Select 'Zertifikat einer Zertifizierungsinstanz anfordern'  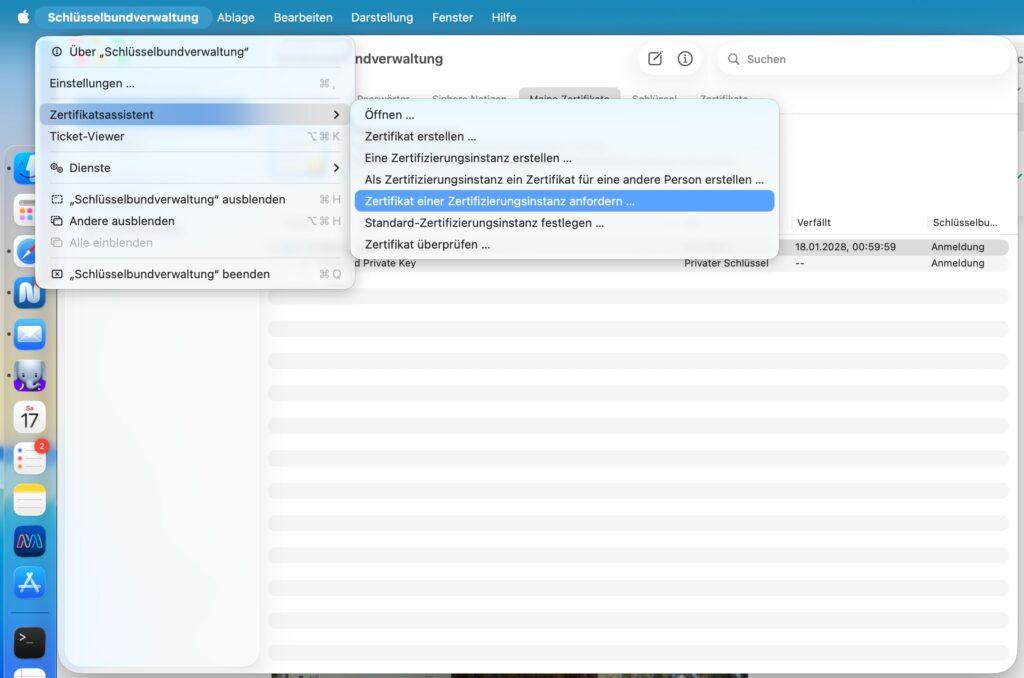click(564, 201)
